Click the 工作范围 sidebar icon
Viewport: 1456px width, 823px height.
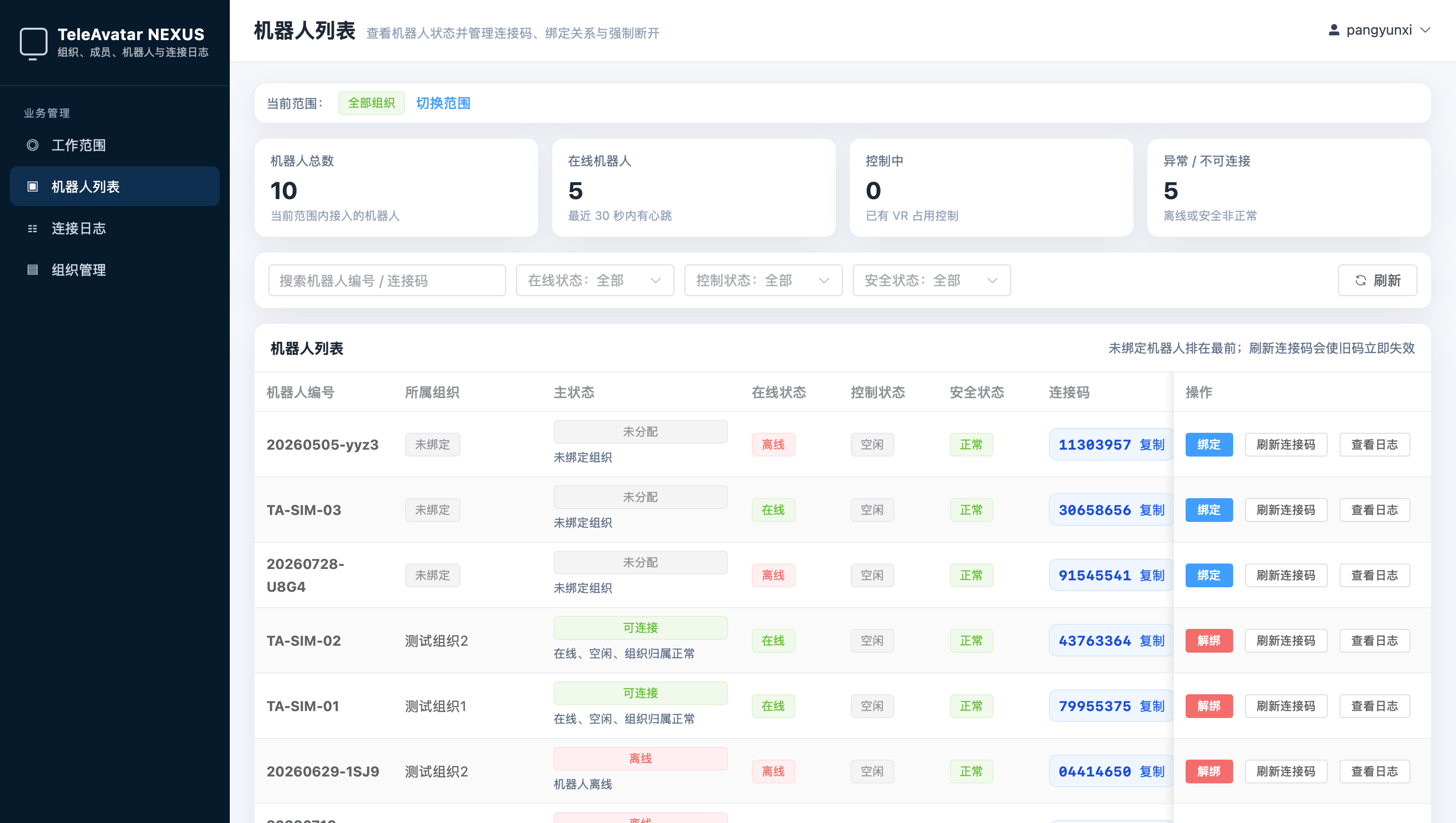pyautogui.click(x=33, y=145)
